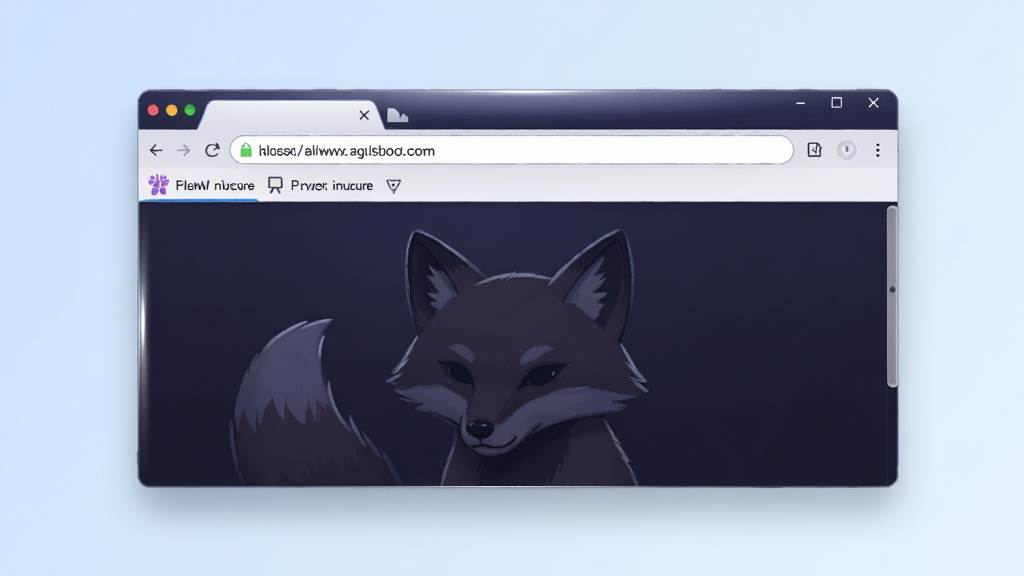Close the window with the X button
Image resolution: width=1024 pixels, height=576 pixels.
pos(873,103)
